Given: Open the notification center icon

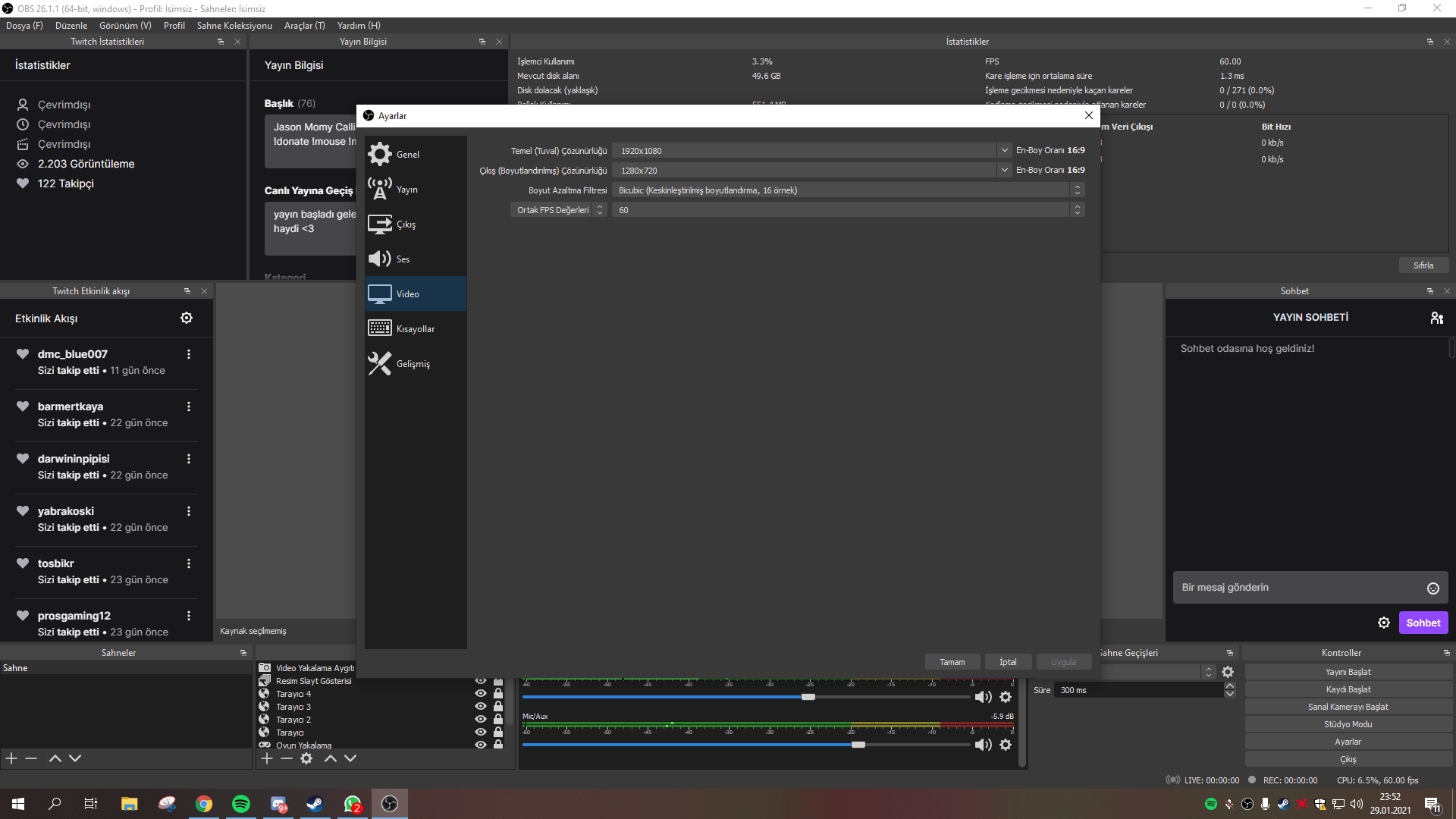Looking at the screenshot, I should 1432,804.
